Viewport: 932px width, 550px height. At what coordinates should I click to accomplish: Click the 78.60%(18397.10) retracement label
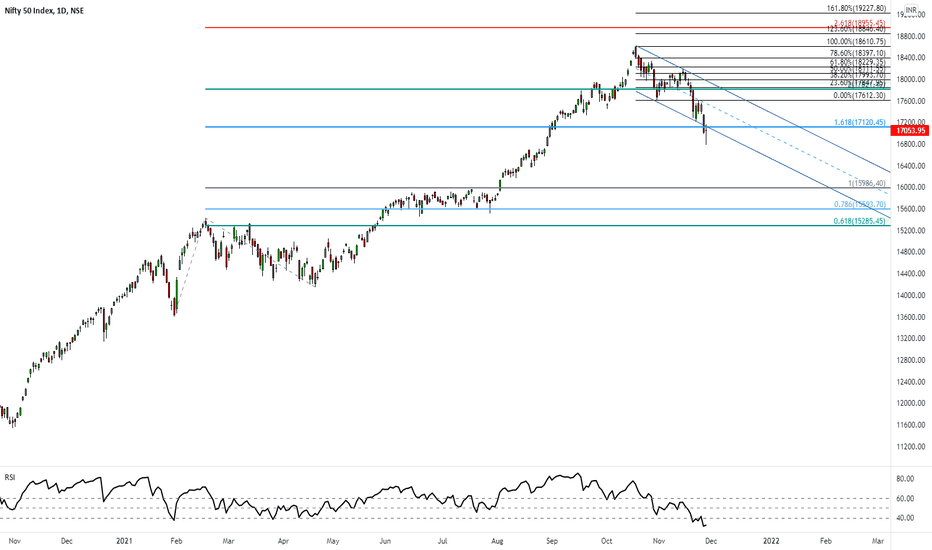point(858,53)
